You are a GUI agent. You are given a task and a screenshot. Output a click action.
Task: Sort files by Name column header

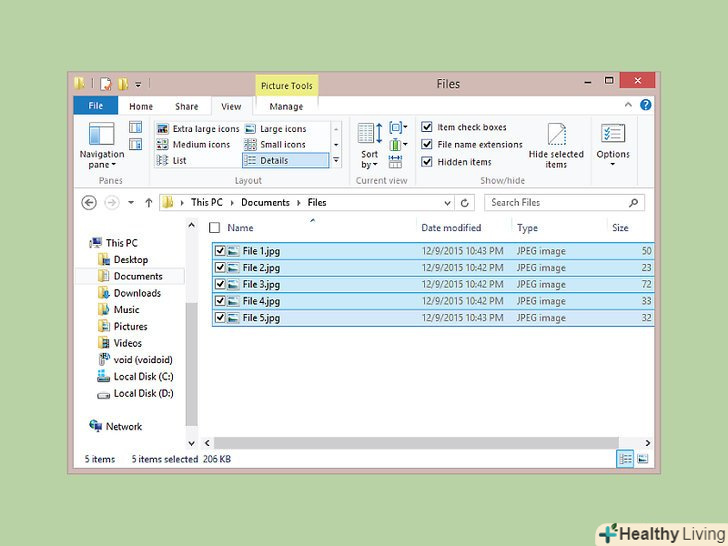pos(240,228)
